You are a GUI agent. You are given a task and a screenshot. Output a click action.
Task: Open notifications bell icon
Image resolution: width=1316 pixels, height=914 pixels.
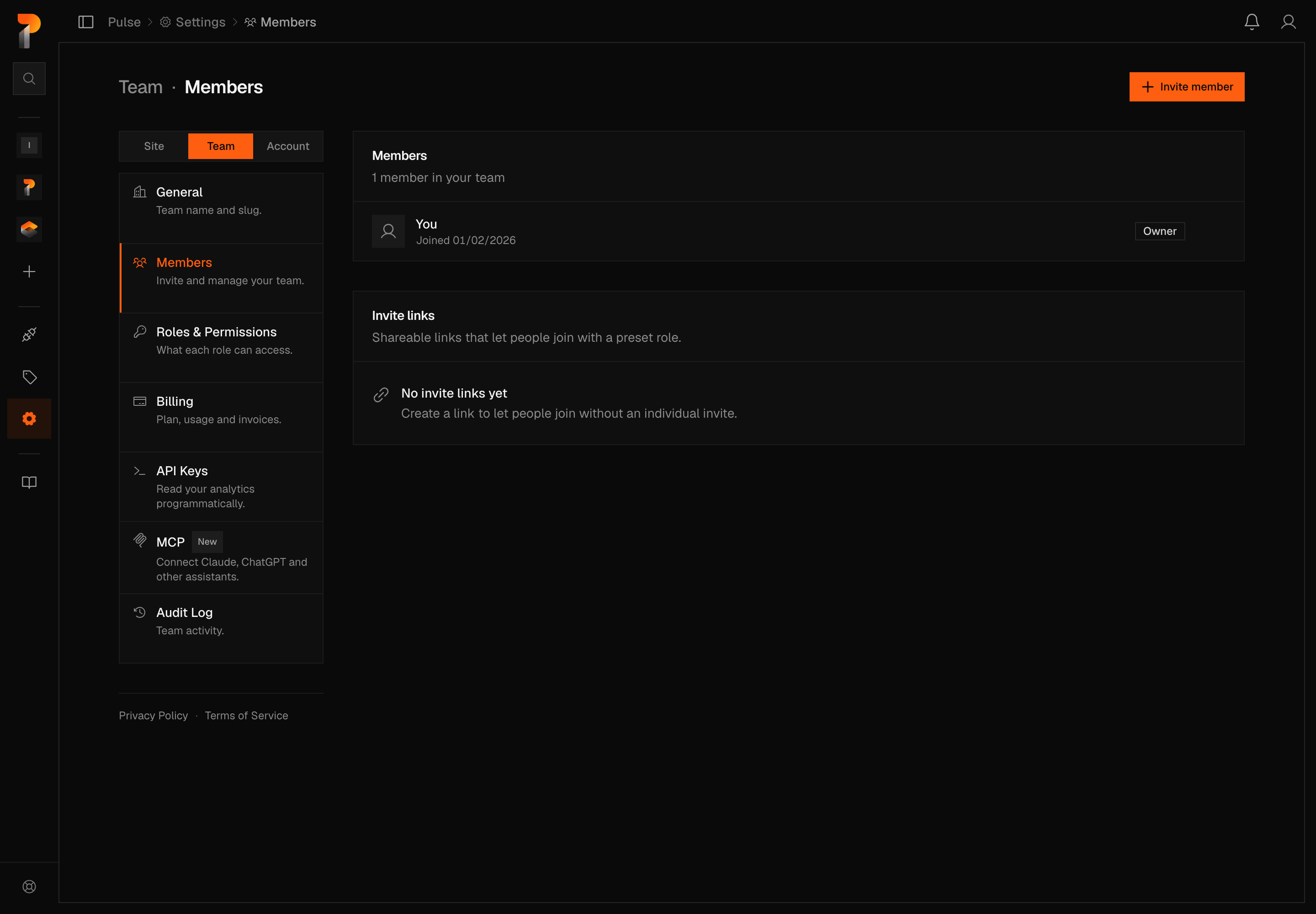tap(1252, 22)
